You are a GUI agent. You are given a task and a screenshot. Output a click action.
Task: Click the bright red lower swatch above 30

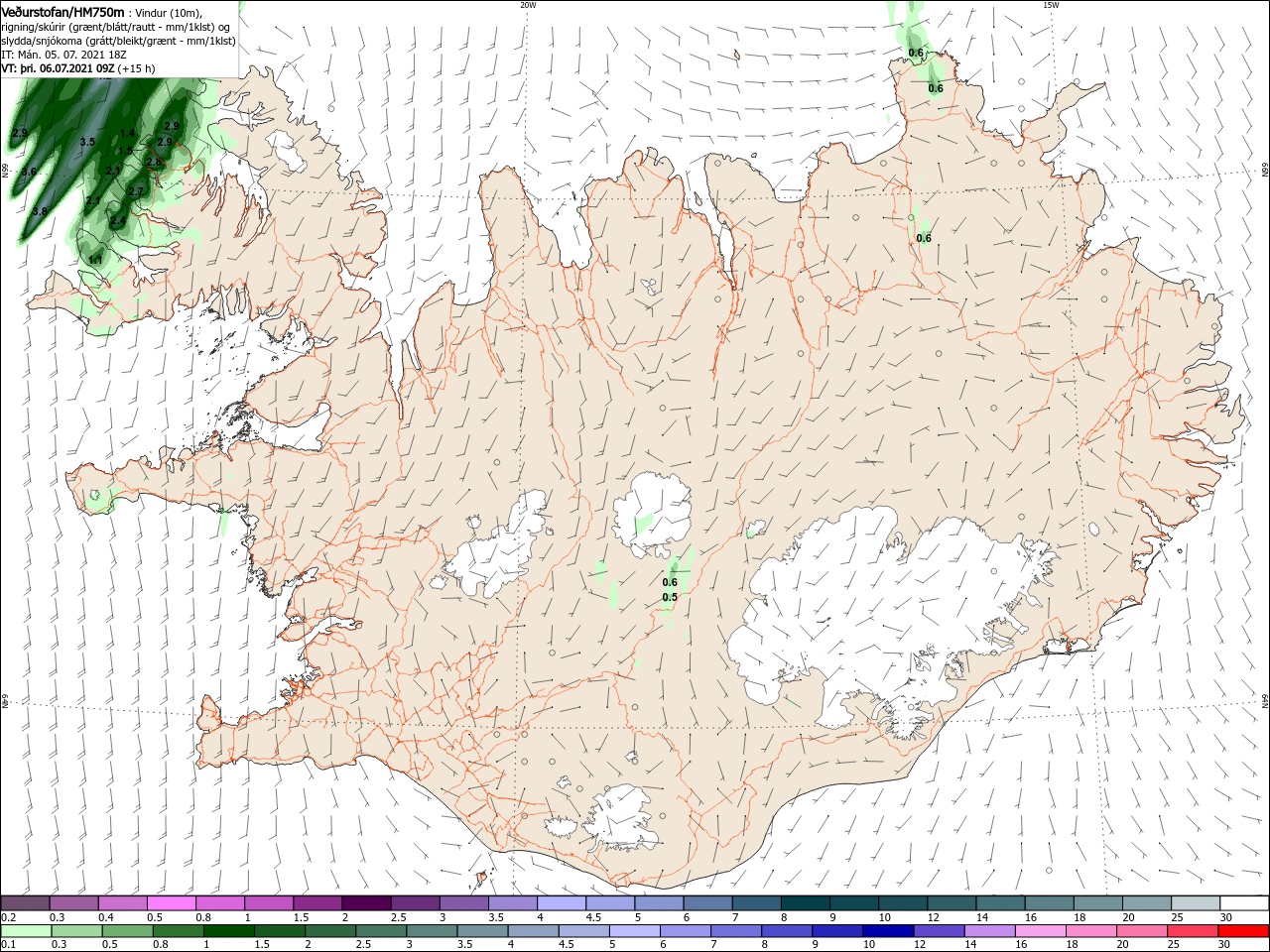point(1242,931)
